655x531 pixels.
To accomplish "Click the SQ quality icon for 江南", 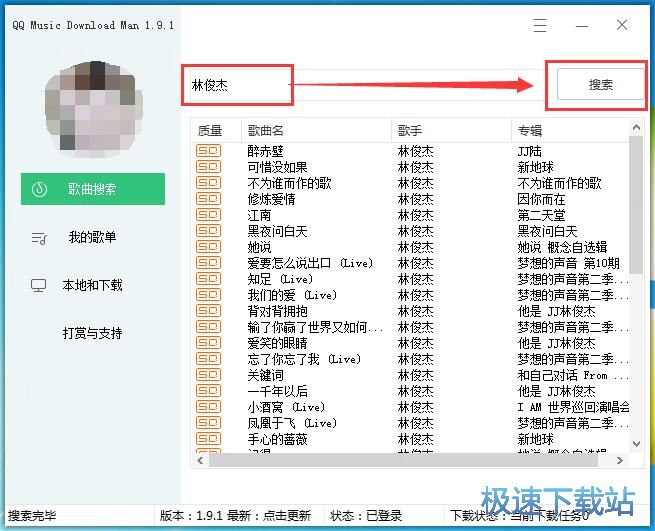I will point(208,215).
